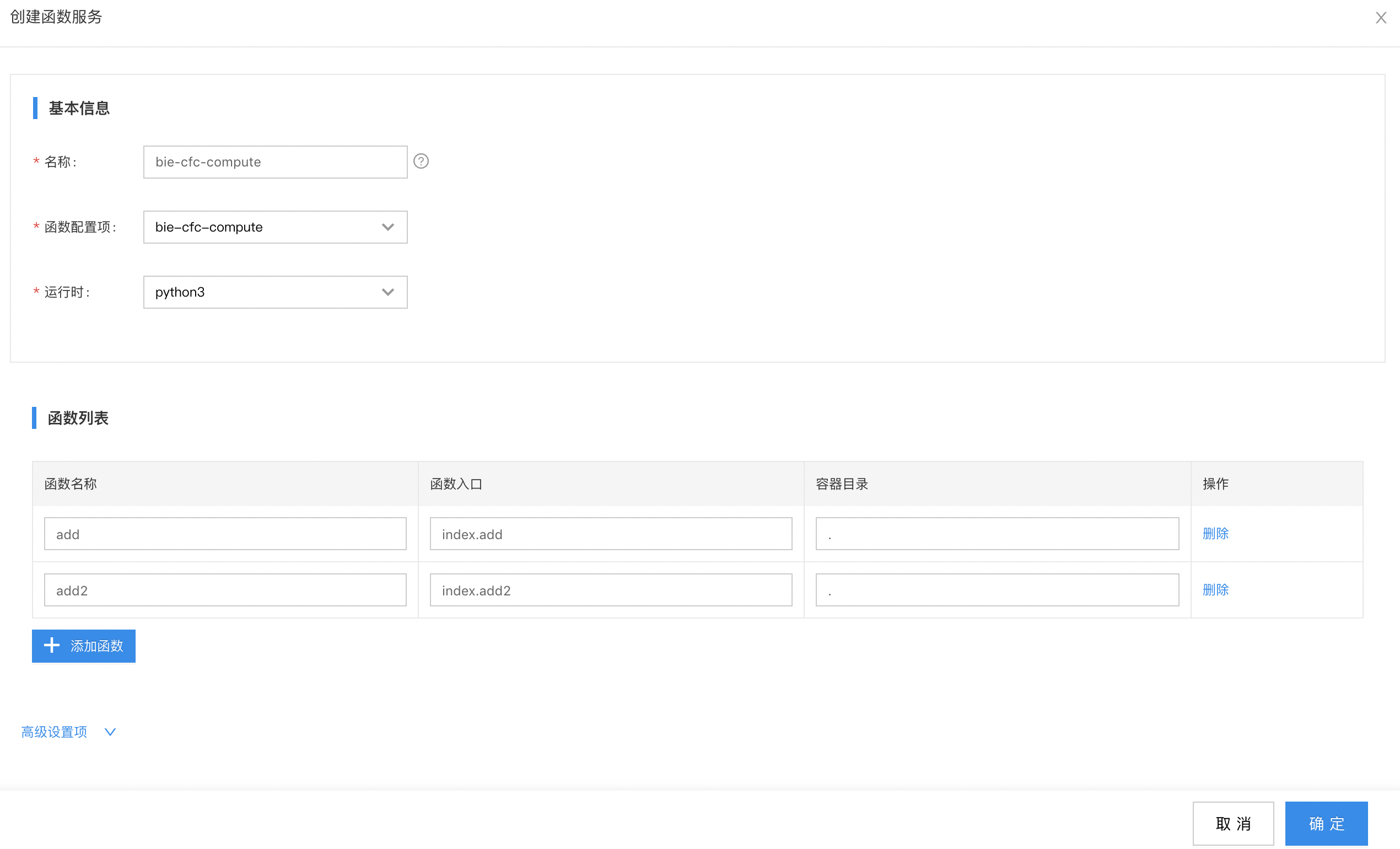Screen dimensions: 1400x849
Task: Confirm with the 确定 button
Action: click(x=1326, y=824)
